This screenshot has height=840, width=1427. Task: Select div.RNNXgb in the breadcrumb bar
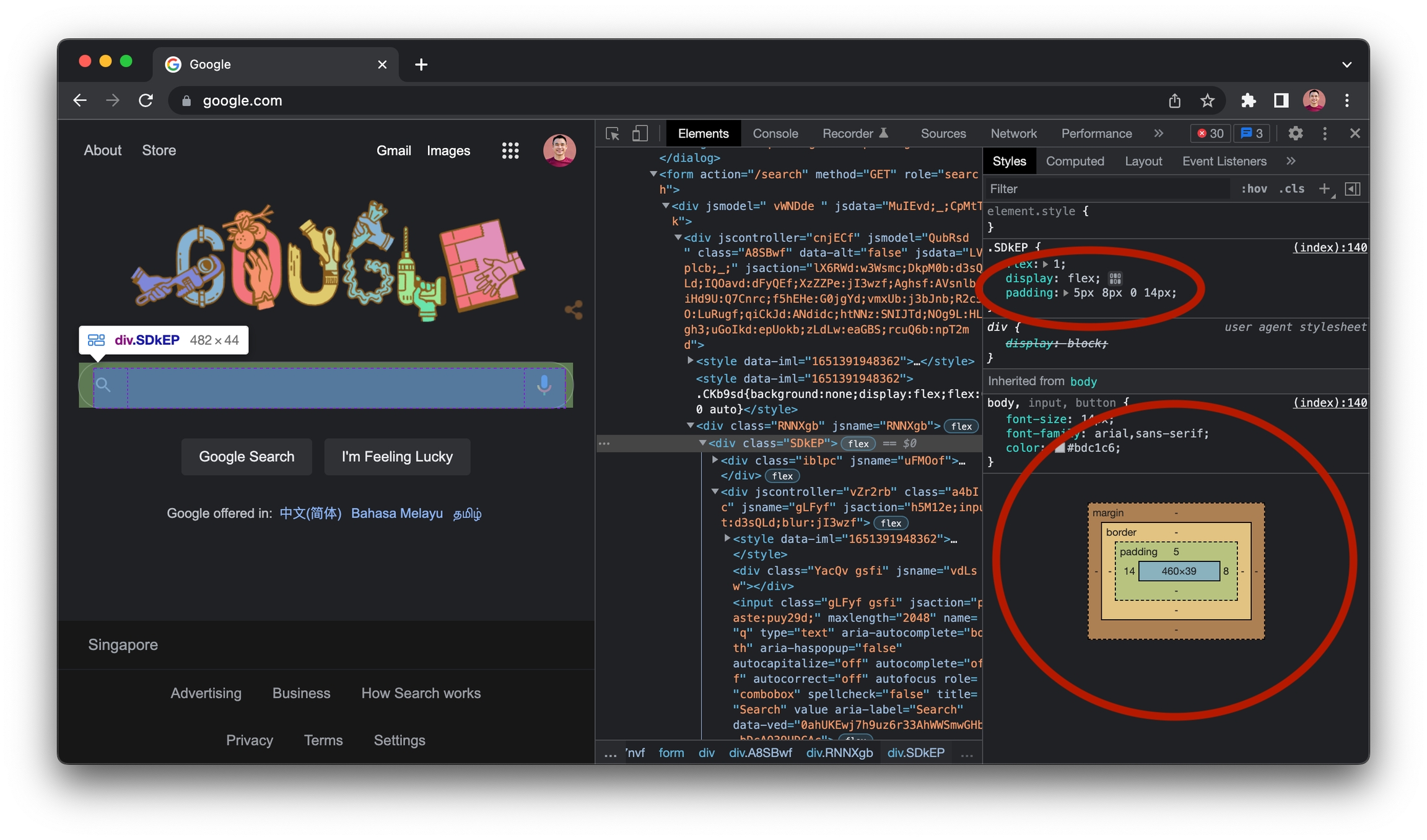pyautogui.click(x=839, y=753)
